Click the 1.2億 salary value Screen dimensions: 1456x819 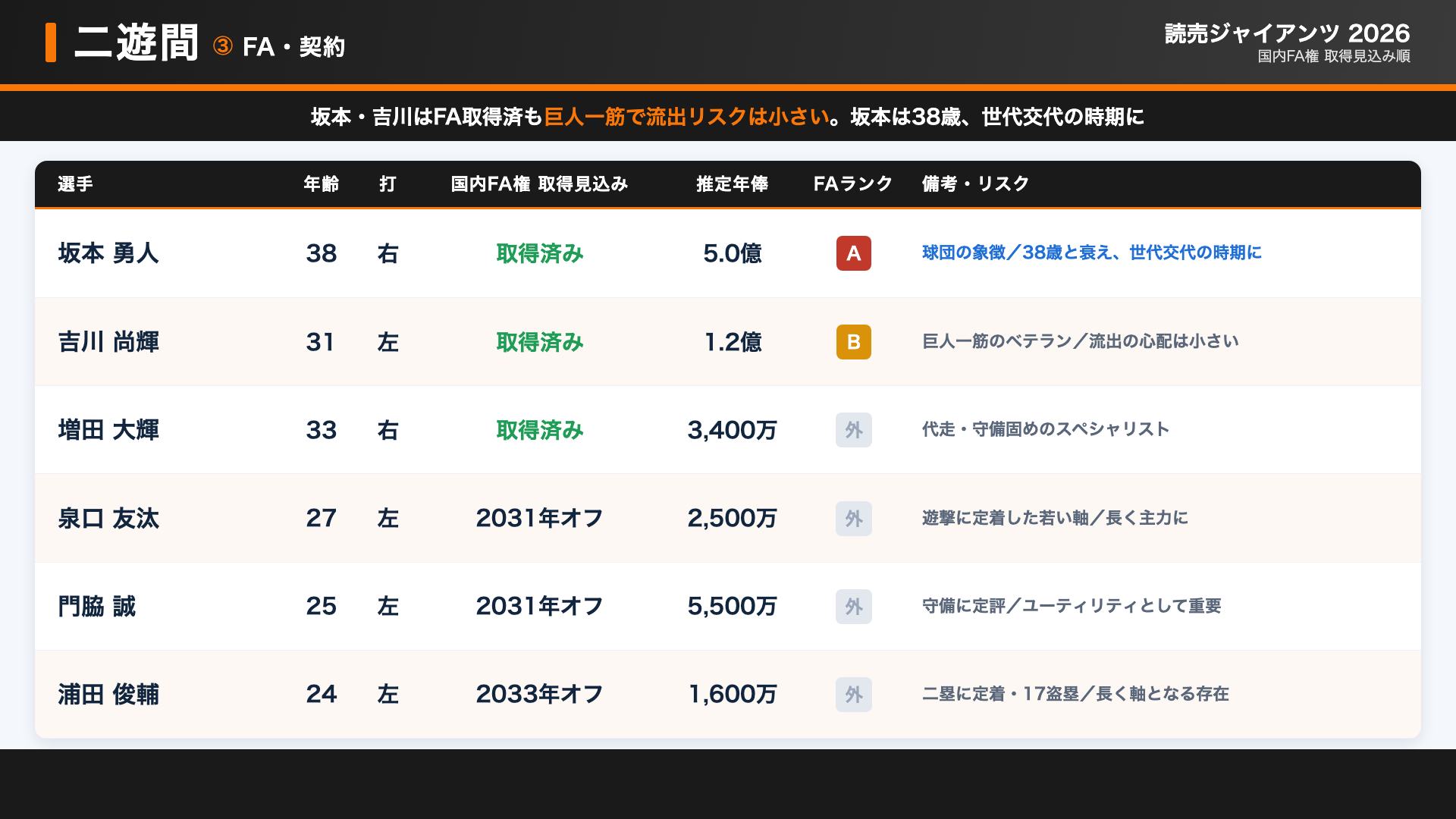coord(733,342)
